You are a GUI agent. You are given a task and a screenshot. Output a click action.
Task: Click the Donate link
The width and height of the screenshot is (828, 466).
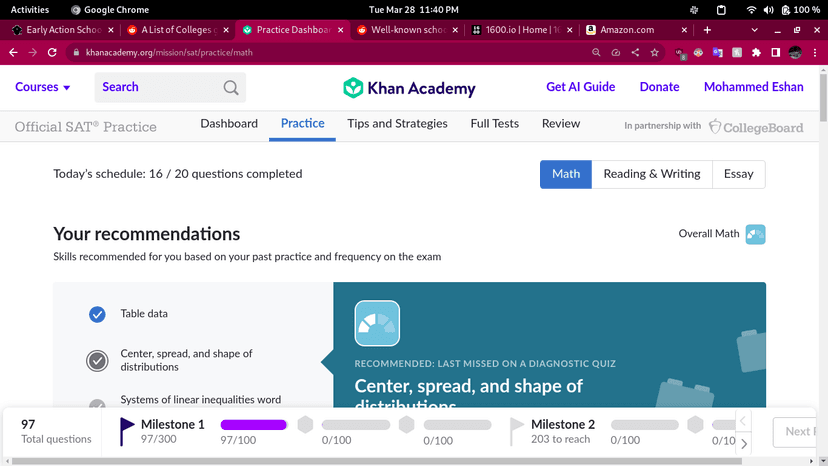(x=659, y=87)
